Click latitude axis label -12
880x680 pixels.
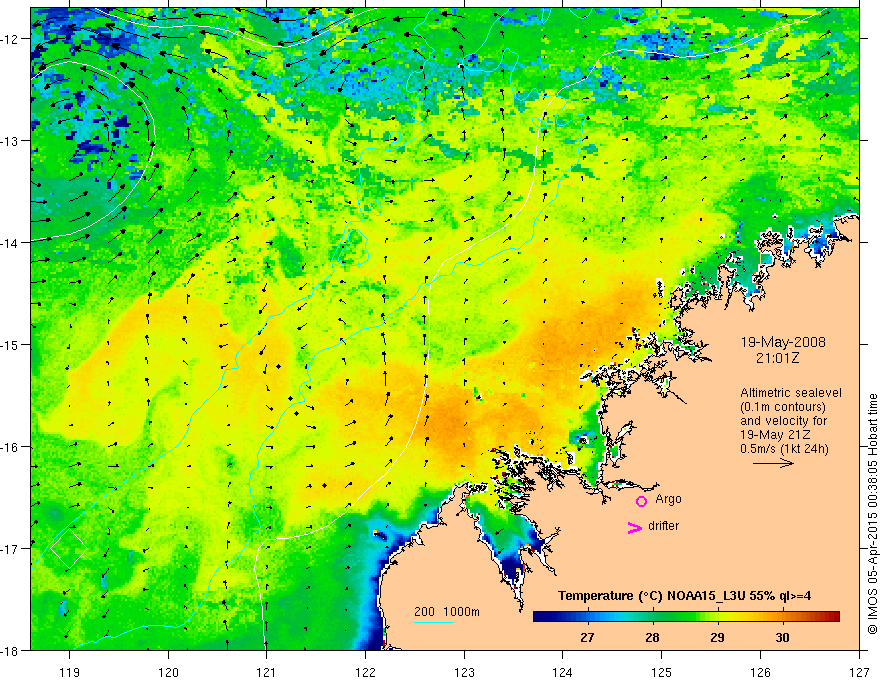pos(12,39)
